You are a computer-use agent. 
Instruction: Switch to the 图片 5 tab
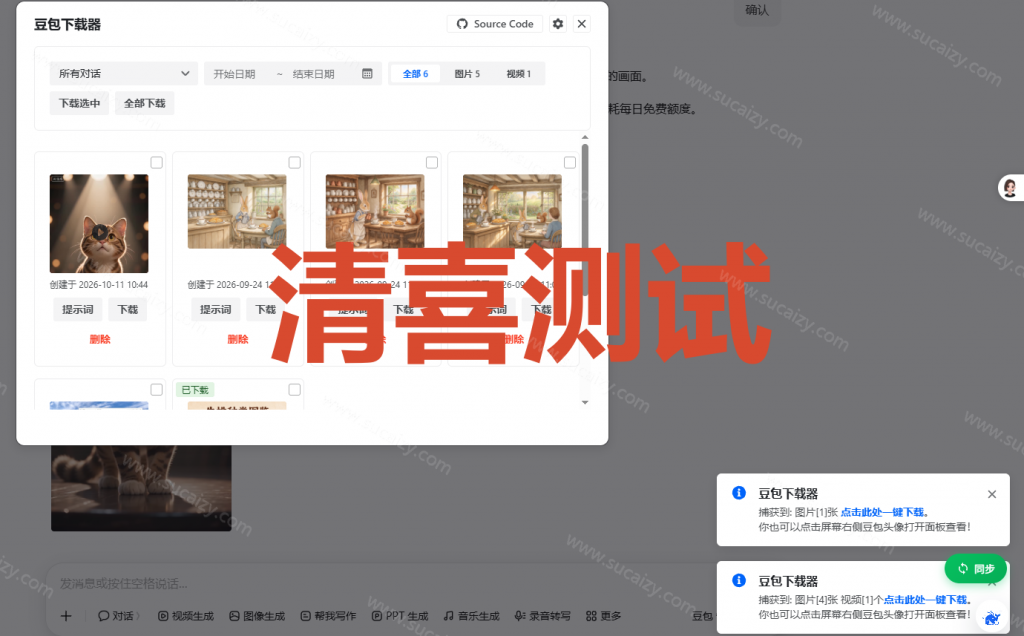click(467, 74)
